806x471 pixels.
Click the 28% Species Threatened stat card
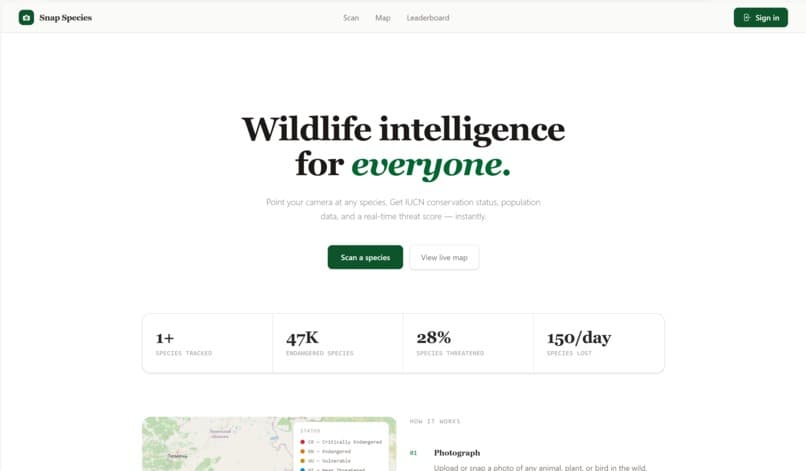468,343
